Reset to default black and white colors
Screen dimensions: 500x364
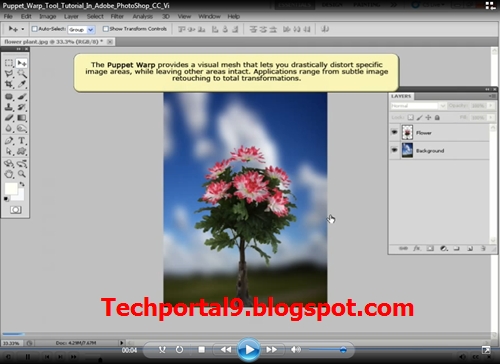point(6,199)
